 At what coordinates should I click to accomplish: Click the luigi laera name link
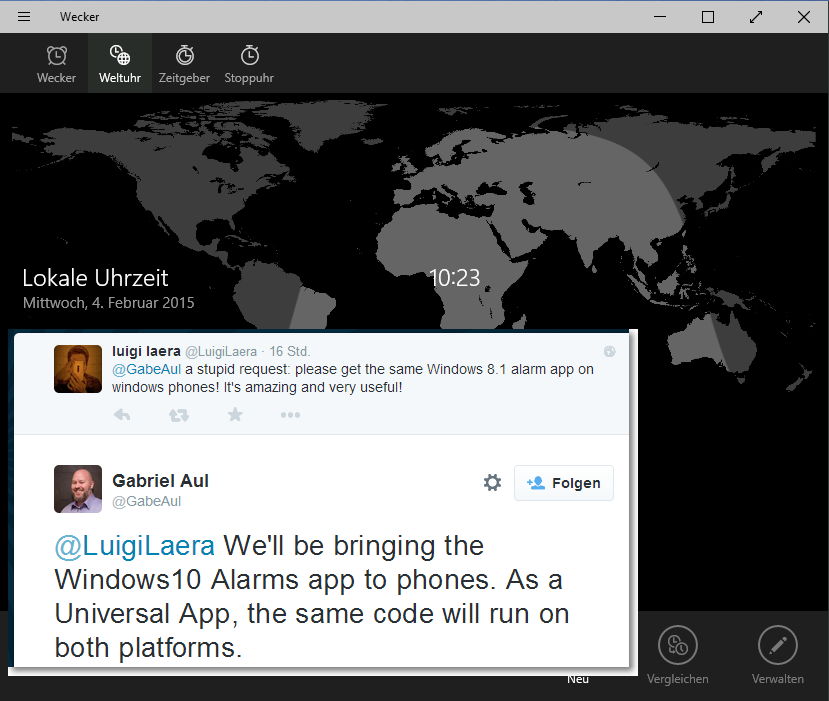point(146,351)
